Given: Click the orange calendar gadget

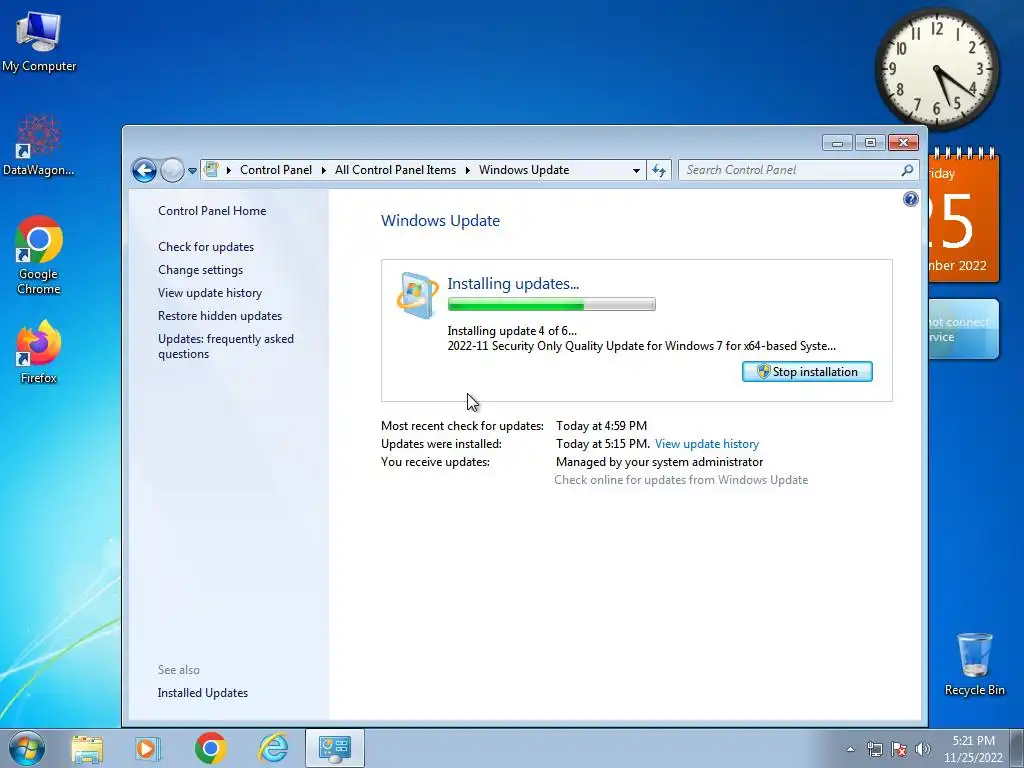Looking at the screenshot, I should (x=964, y=216).
